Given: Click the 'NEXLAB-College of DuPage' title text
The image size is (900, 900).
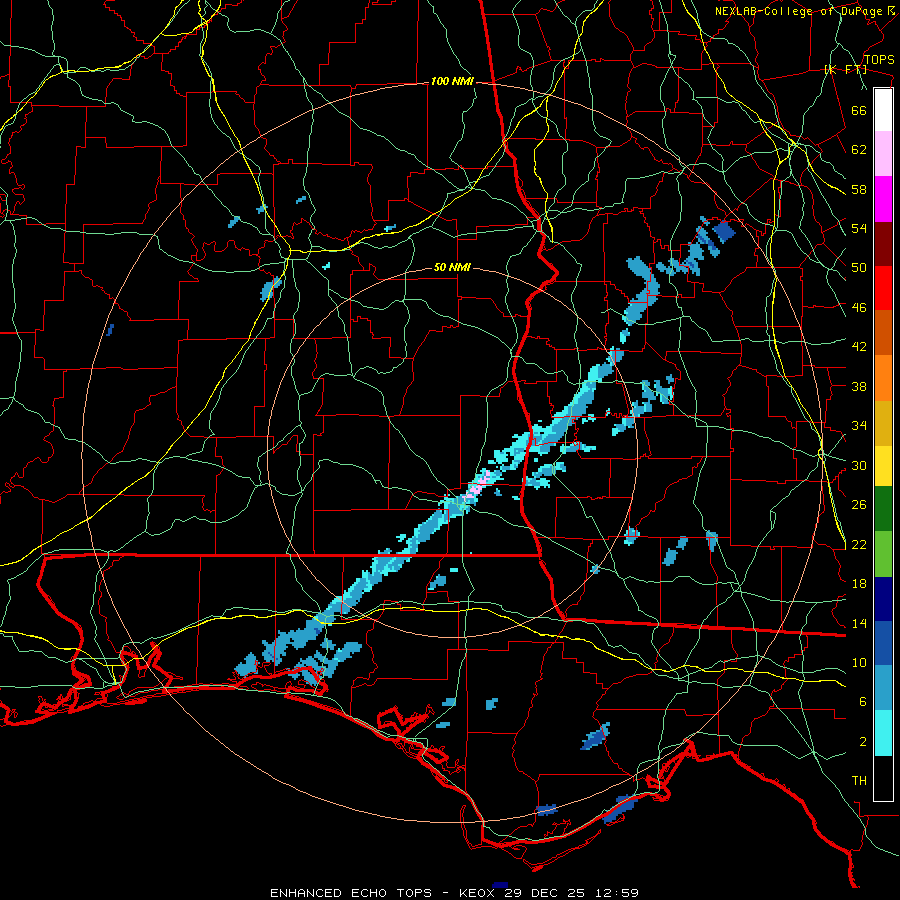Looking at the screenshot, I should click(x=799, y=11).
